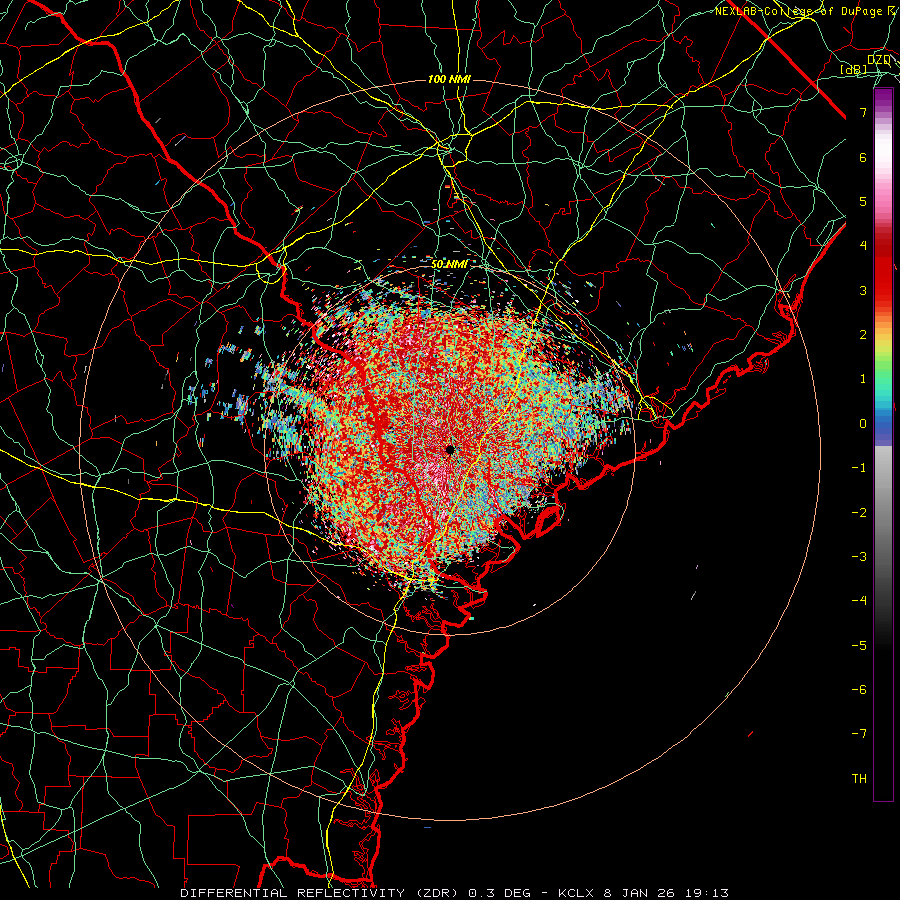Click the "-1" value on the color scale

(x=859, y=468)
